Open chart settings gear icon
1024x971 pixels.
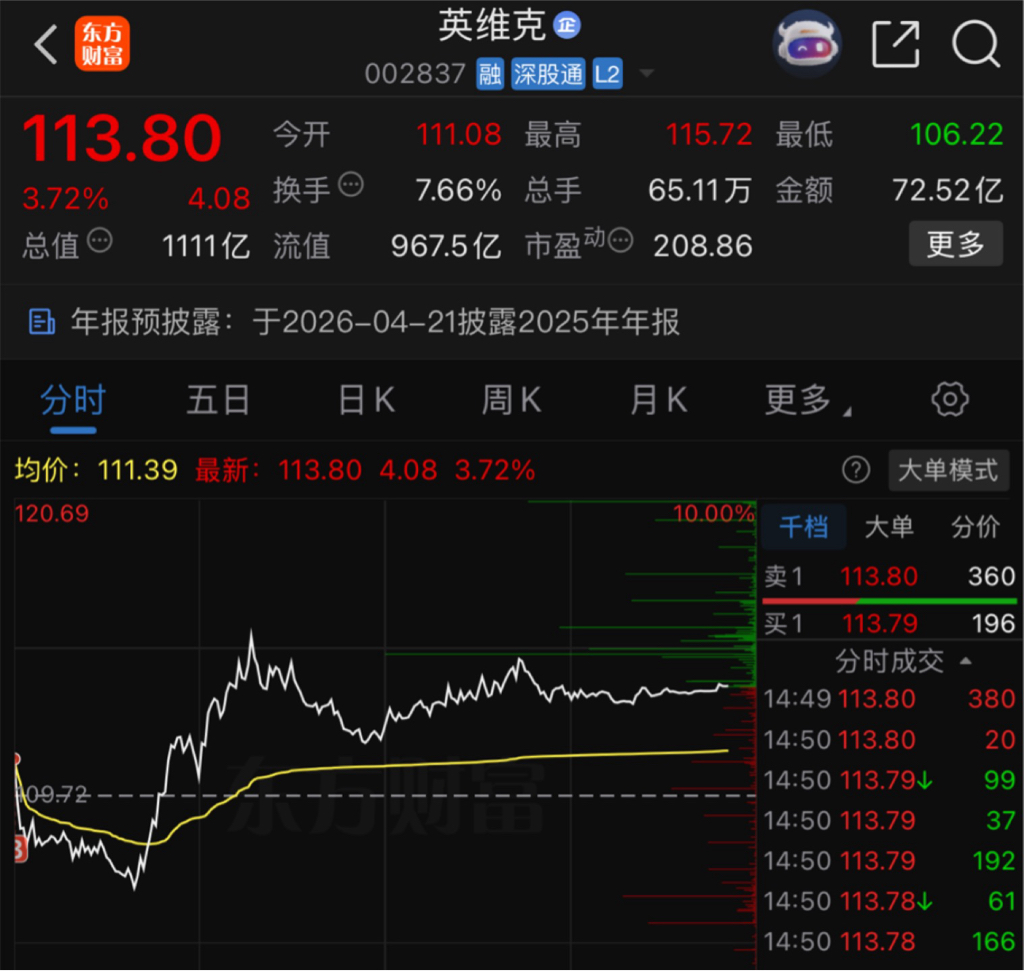click(950, 399)
